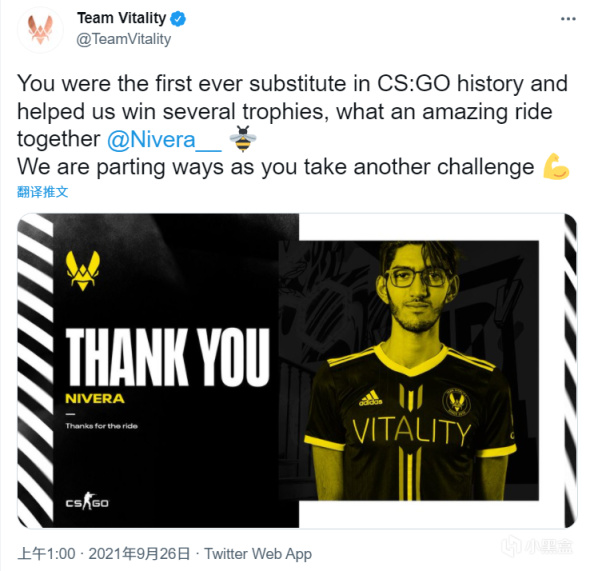Open the three-dot more options menu
The height and width of the screenshot is (571, 590).
[x=568, y=19]
